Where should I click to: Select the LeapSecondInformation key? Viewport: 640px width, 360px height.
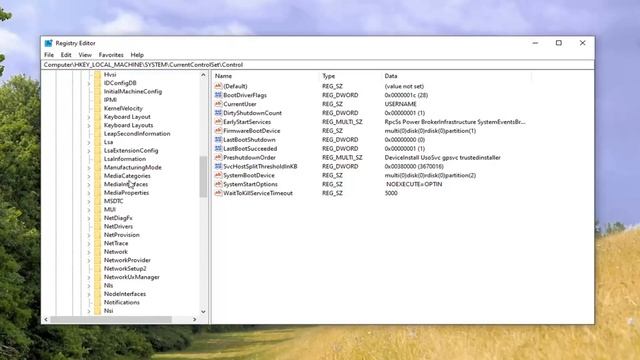coord(137,133)
